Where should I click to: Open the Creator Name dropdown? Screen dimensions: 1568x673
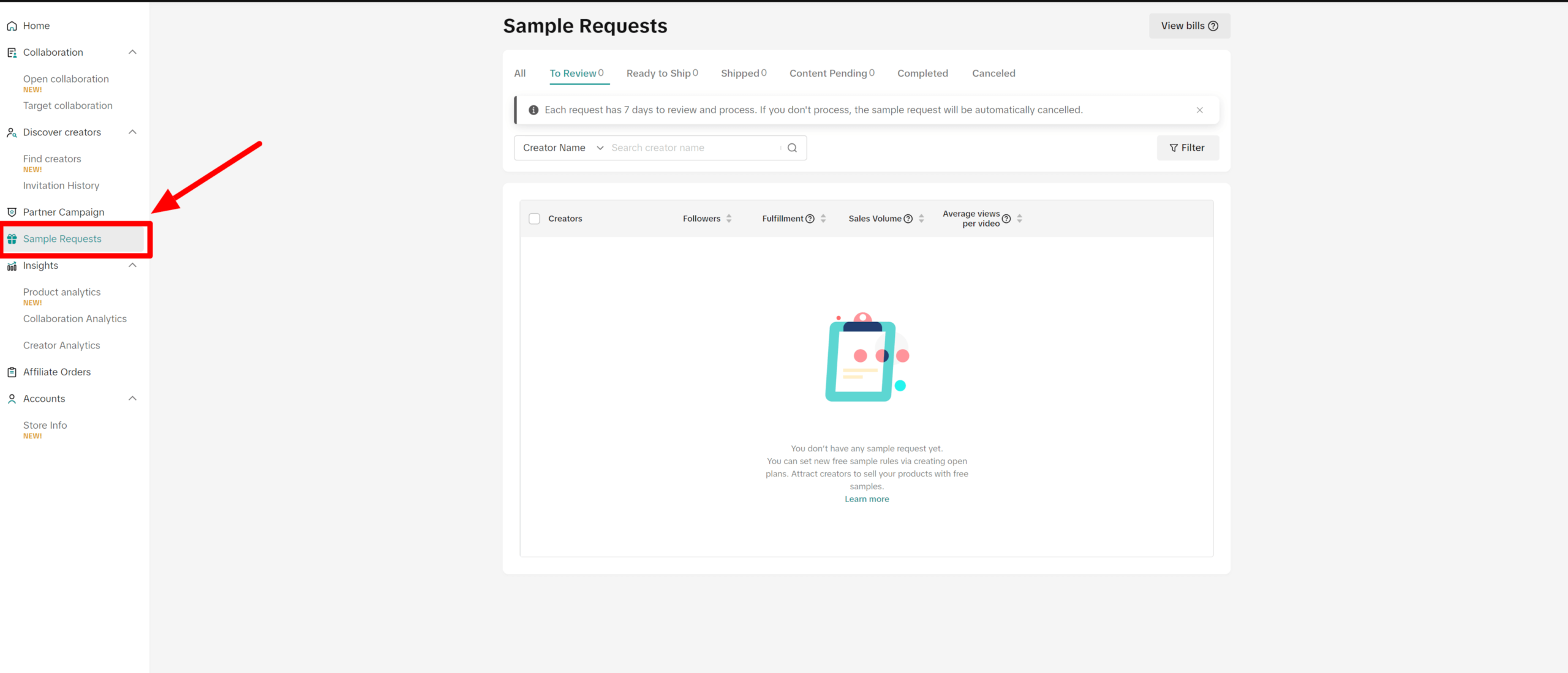562,148
